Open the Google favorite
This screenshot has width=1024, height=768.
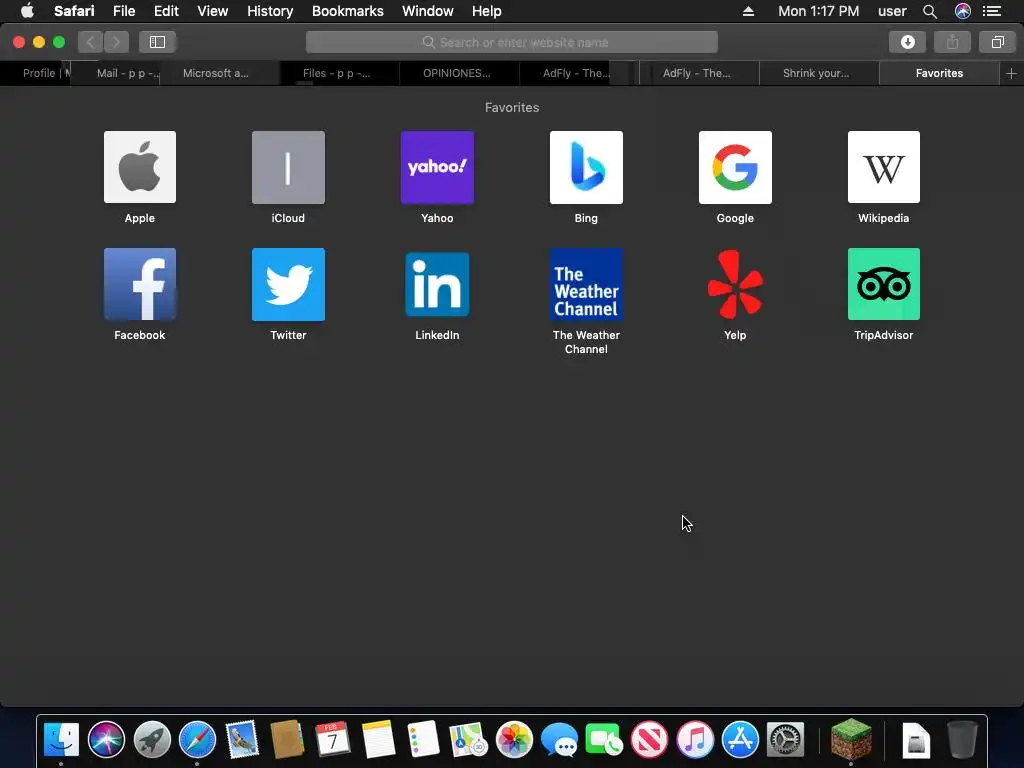735,167
